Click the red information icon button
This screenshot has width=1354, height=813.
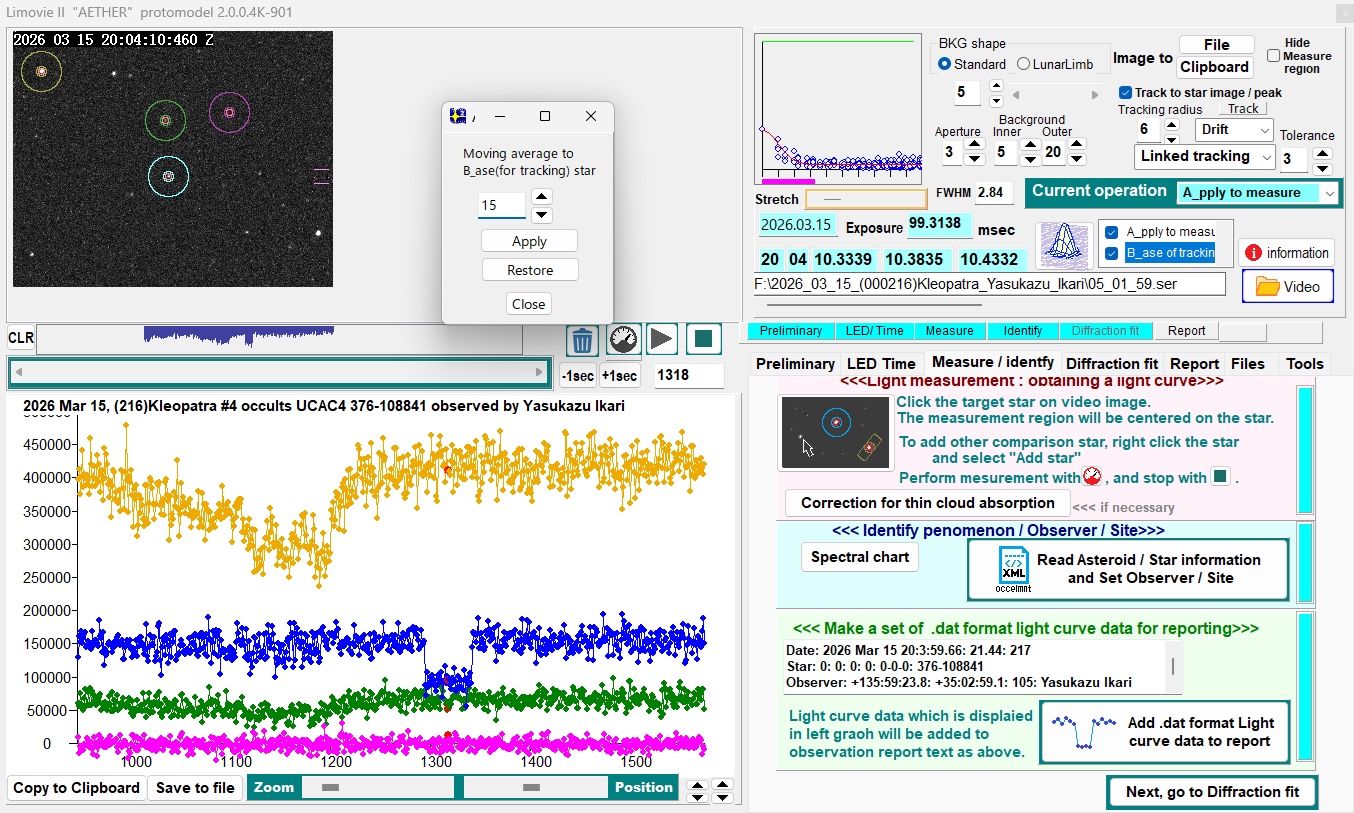1286,253
